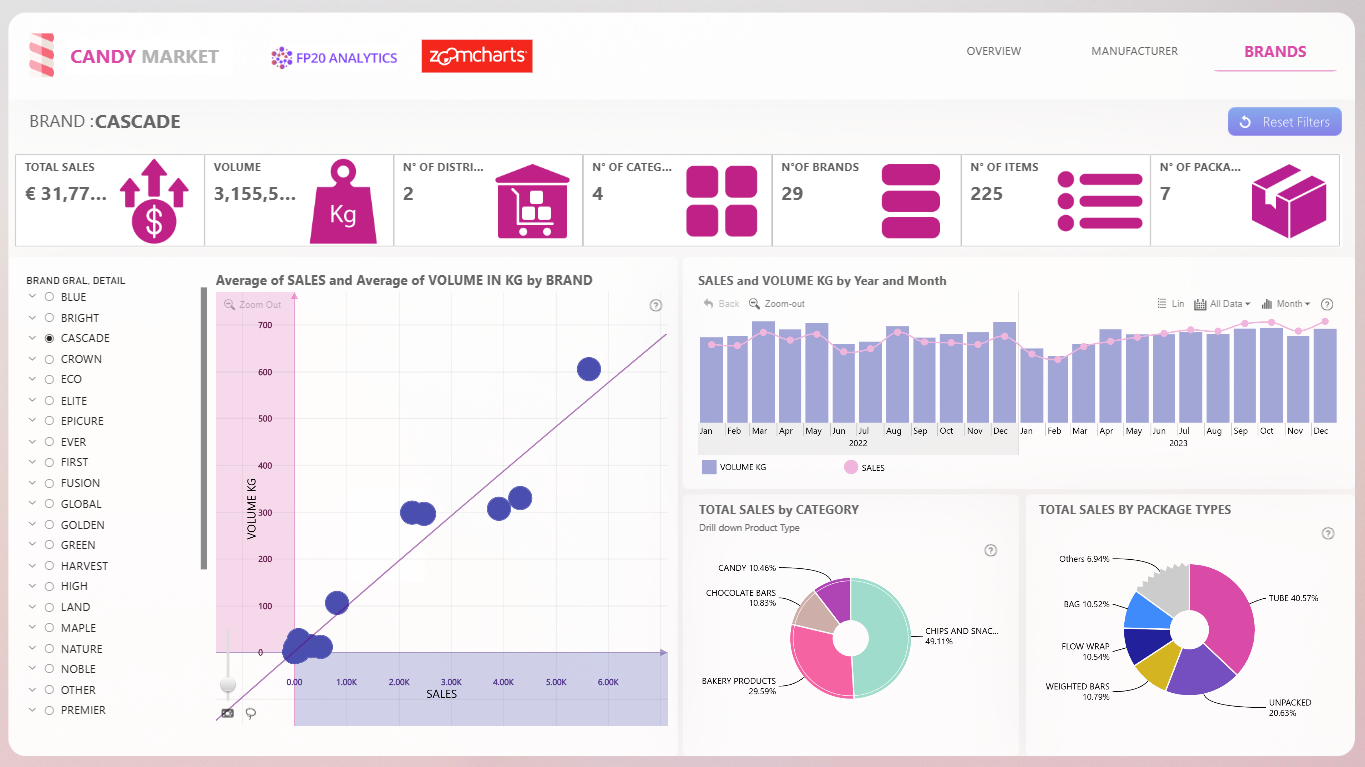Select the BLUE brand radio button
The height and width of the screenshot is (767, 1365).
coord(49,297)
